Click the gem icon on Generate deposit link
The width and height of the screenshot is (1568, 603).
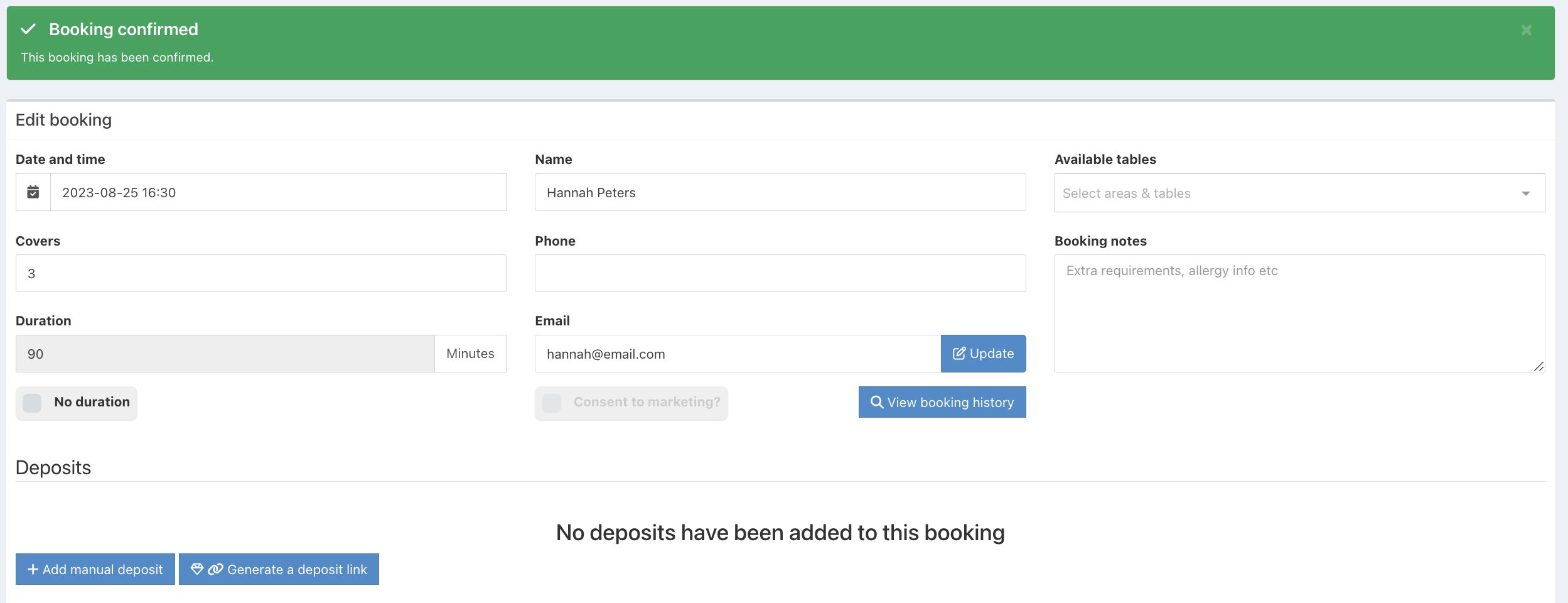(197, 569)
